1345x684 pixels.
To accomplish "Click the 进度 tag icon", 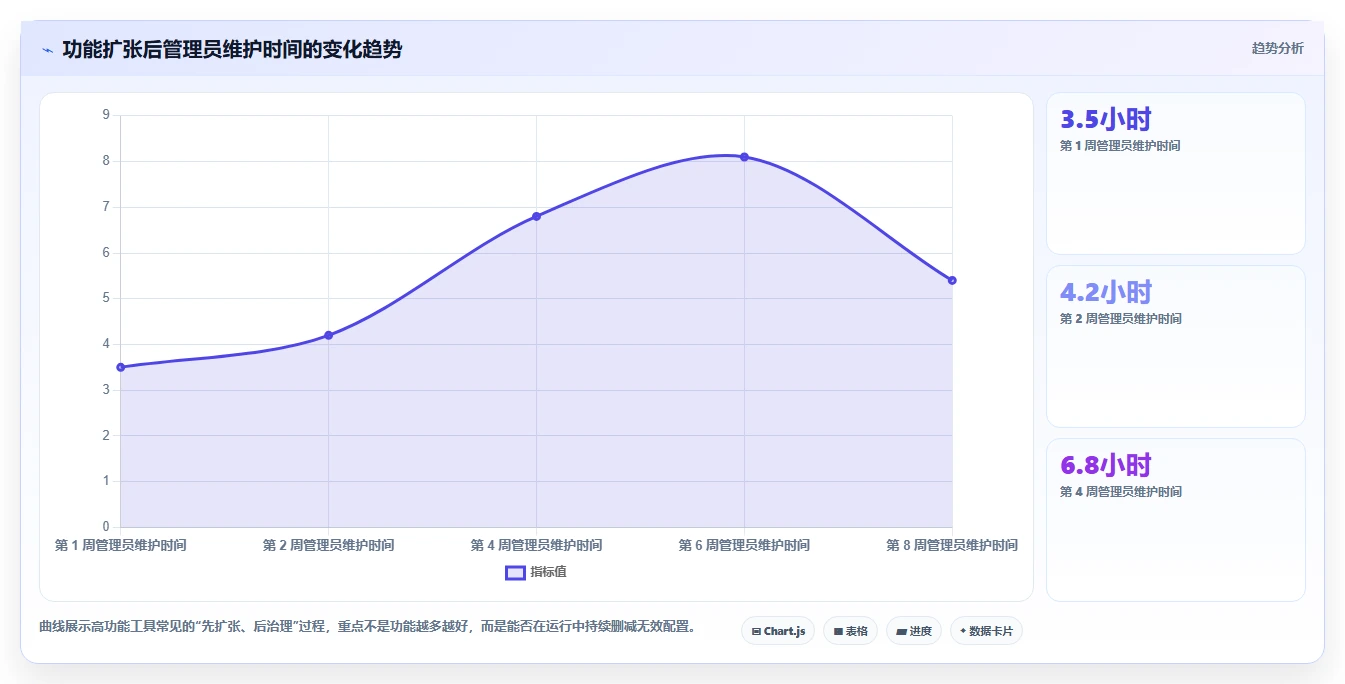I will pyautogui.click(x=901, y=632).
